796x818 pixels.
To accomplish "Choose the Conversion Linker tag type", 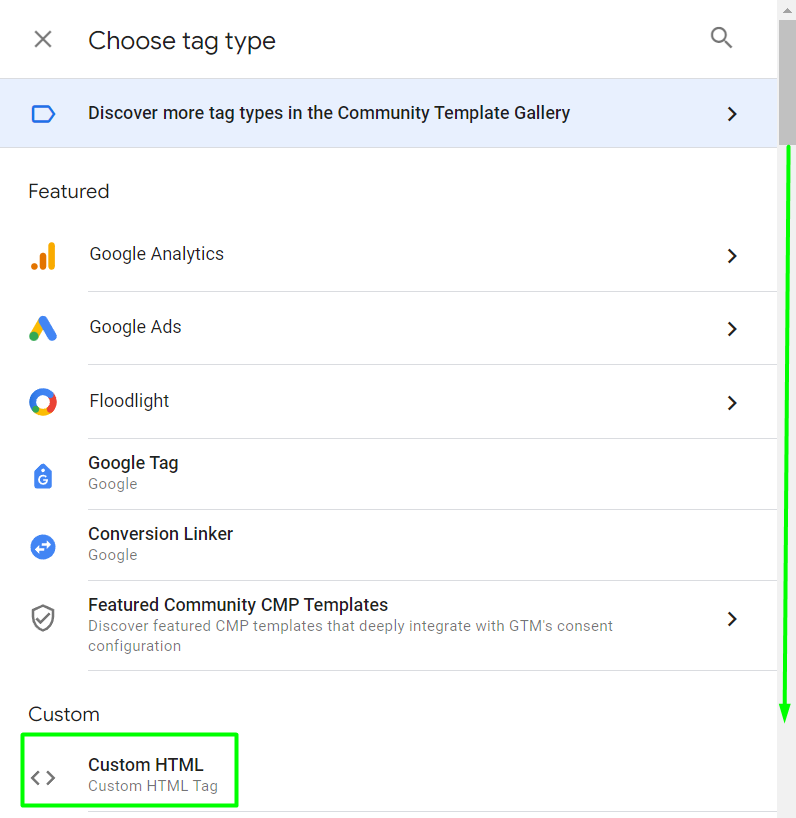I will coord(160,535).
